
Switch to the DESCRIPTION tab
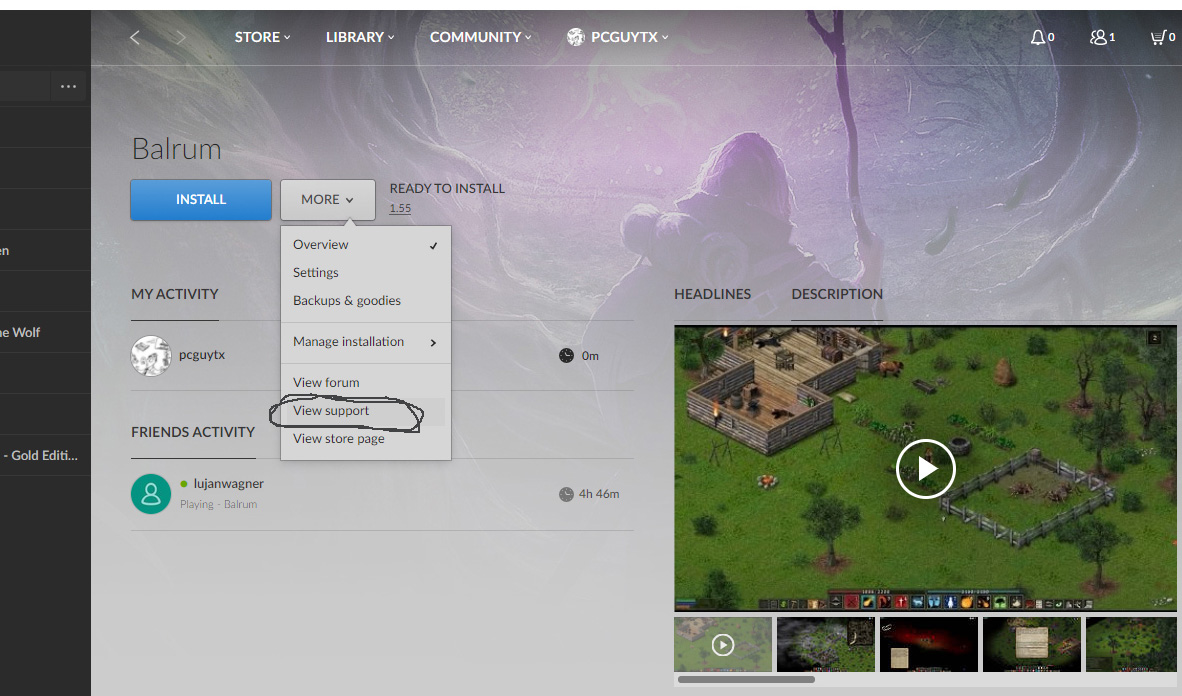pos(837,294)
